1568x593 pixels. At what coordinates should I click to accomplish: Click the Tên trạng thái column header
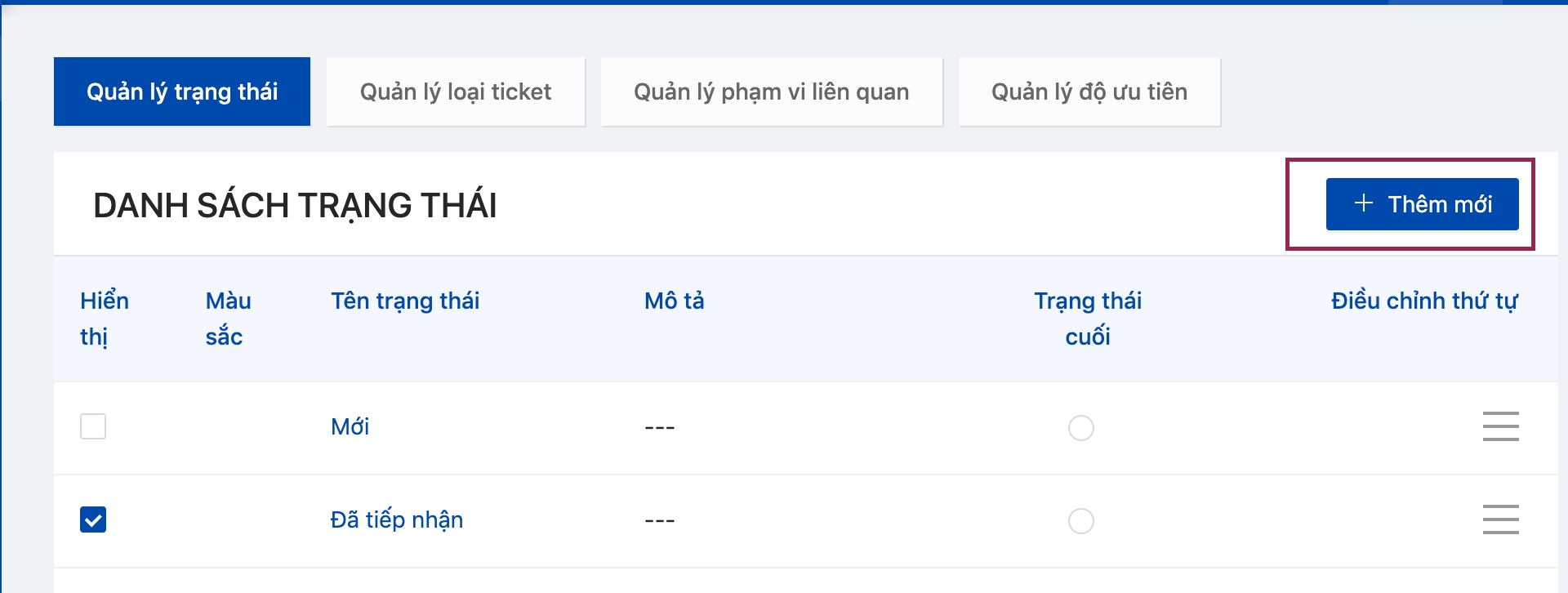coord(405,301)
